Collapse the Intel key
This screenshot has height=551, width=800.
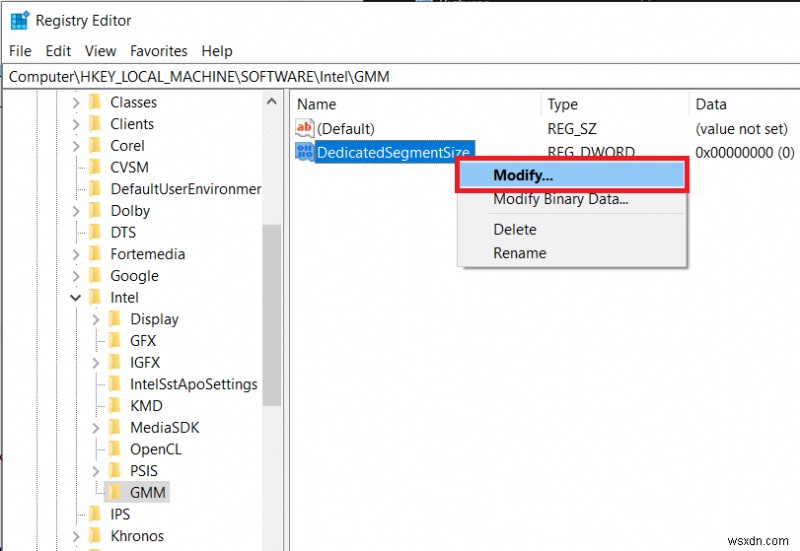(x=76, y=298)
